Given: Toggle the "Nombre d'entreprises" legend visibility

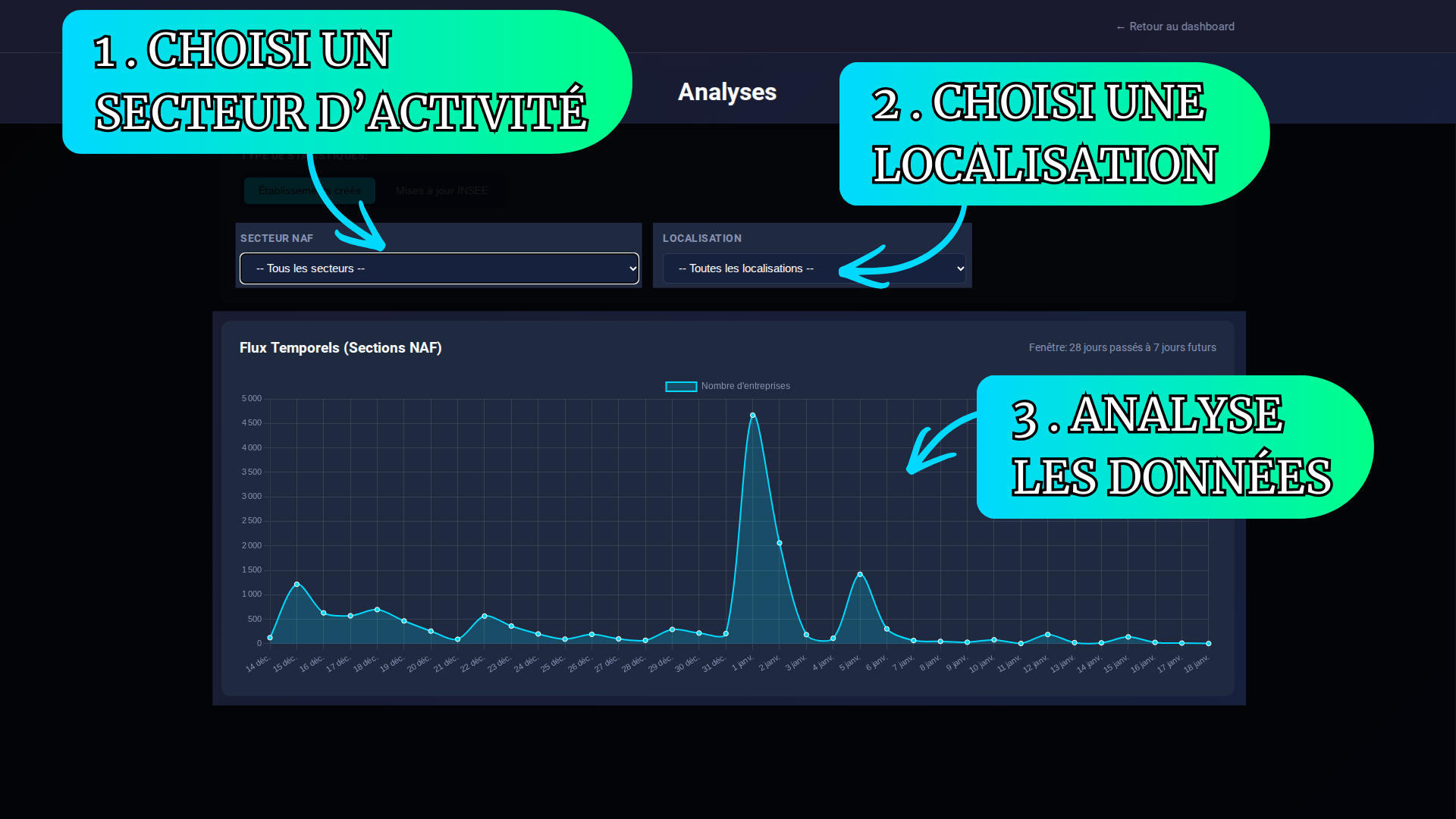Looking at the screenshot, I should (x=745, y=386).
